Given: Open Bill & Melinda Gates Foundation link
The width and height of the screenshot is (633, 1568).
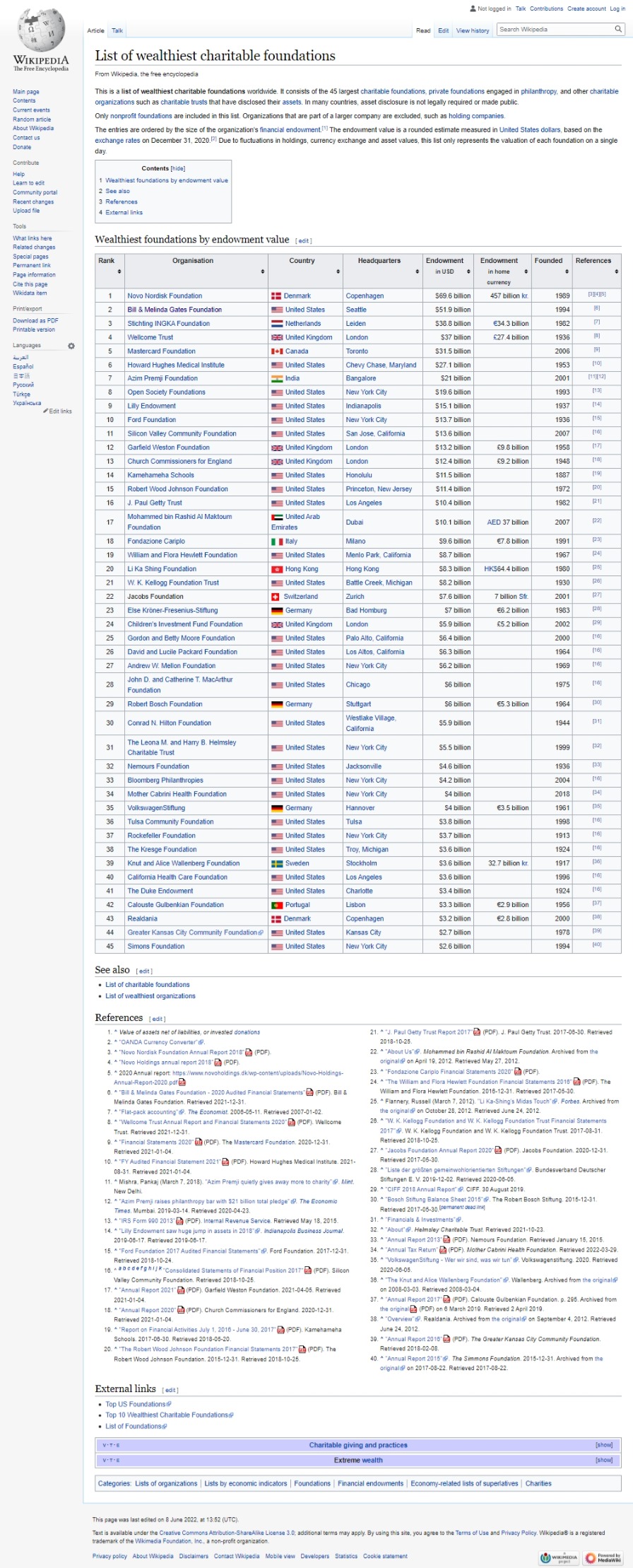Looking at the screenshot, I should pos(174,310).
